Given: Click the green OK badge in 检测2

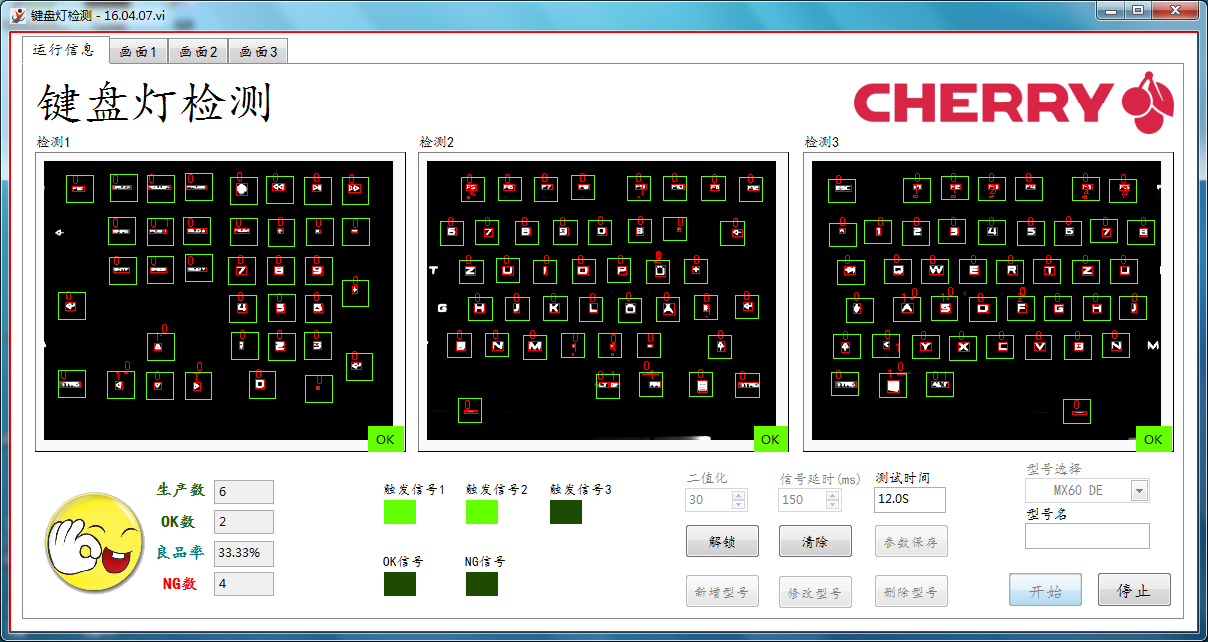Looking at the screenshot, I should pos(769,439).
